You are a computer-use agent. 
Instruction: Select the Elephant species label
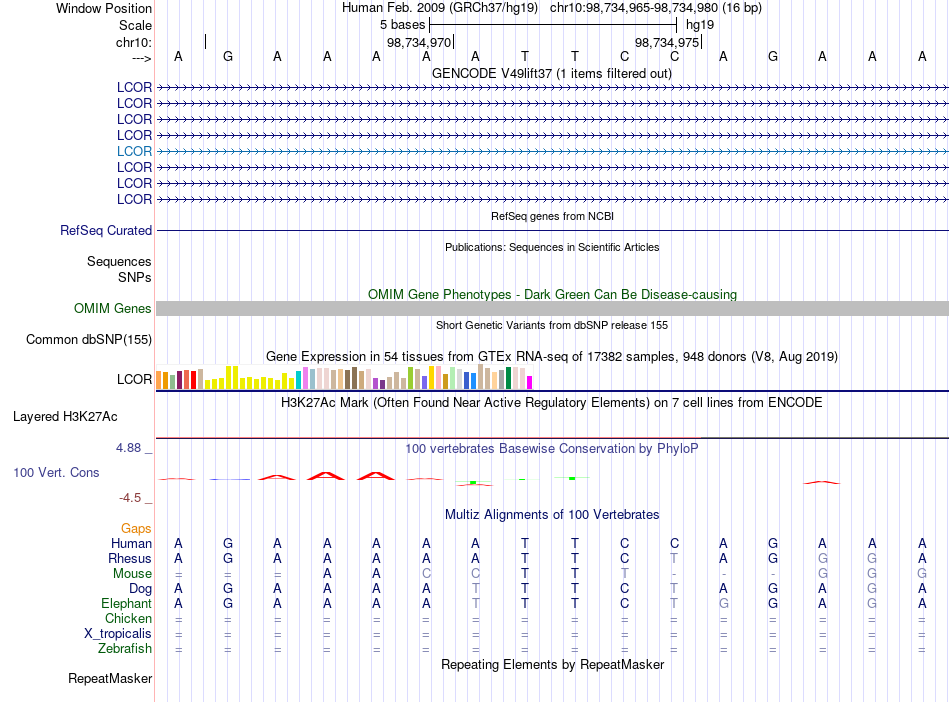126,604
